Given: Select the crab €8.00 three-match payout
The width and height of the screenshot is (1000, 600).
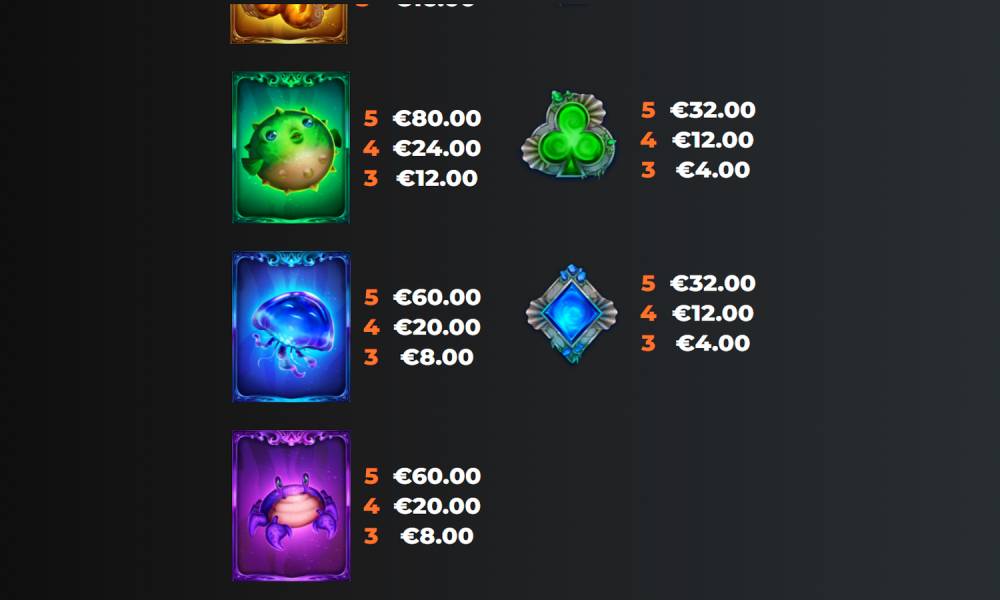Looking at the screenshot, I should [x=437, y=536].
